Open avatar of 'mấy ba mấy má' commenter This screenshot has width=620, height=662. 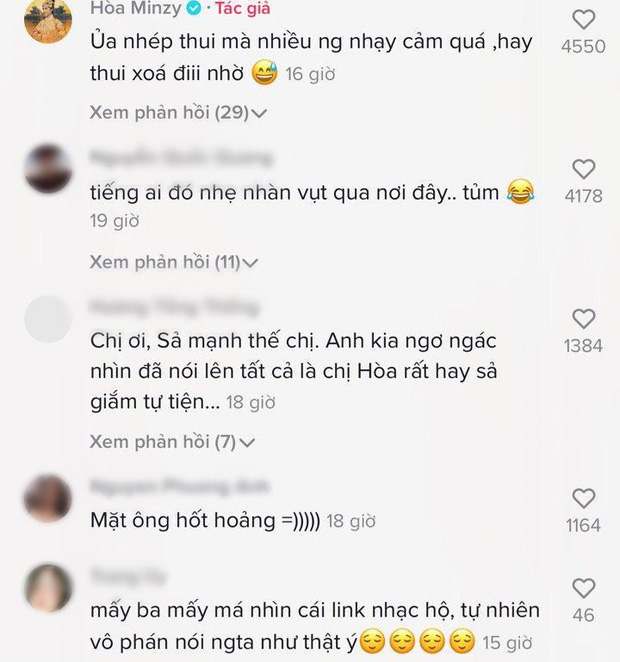[48, 588]
